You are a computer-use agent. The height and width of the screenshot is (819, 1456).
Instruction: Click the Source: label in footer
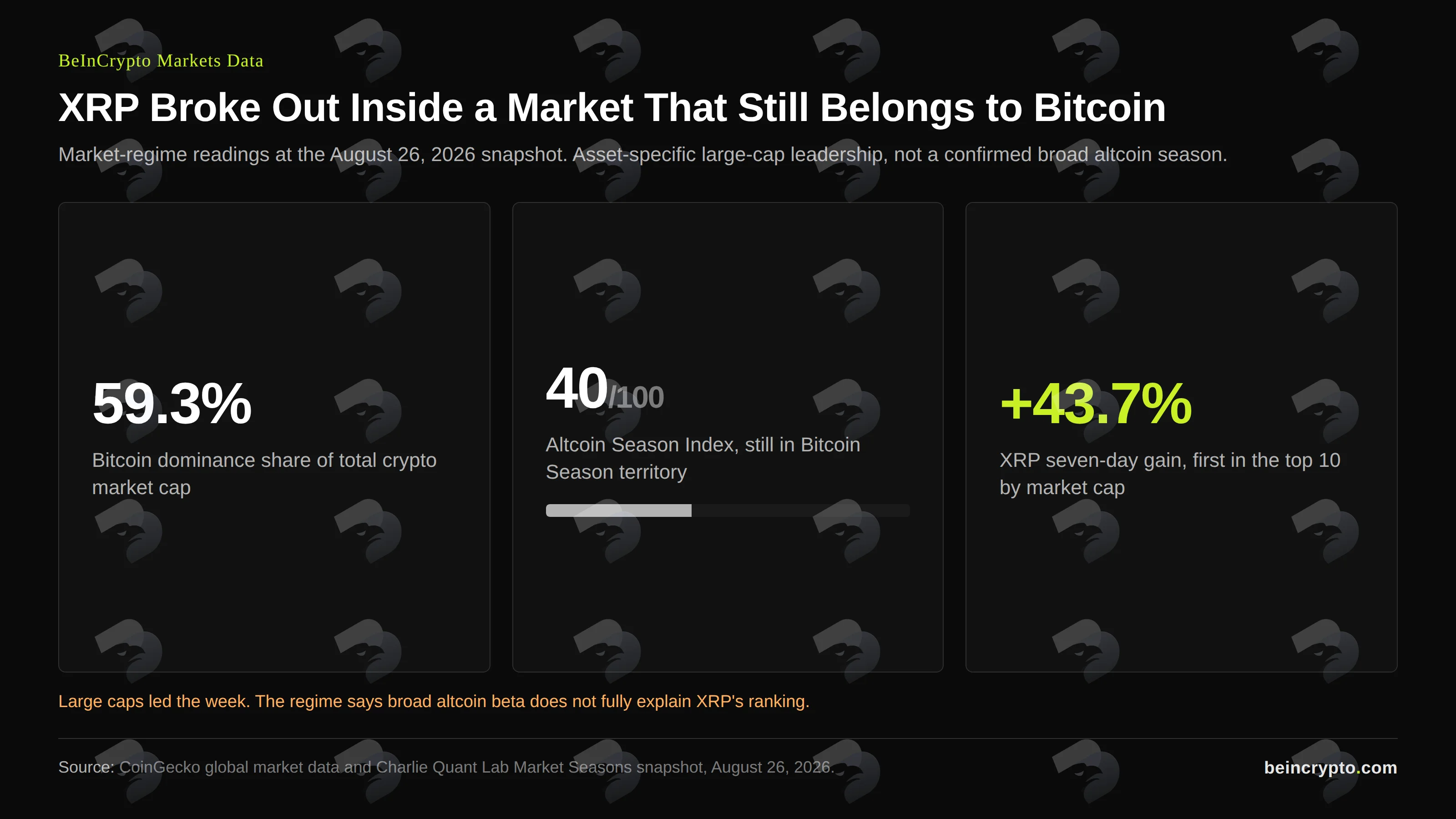[86, 767]
